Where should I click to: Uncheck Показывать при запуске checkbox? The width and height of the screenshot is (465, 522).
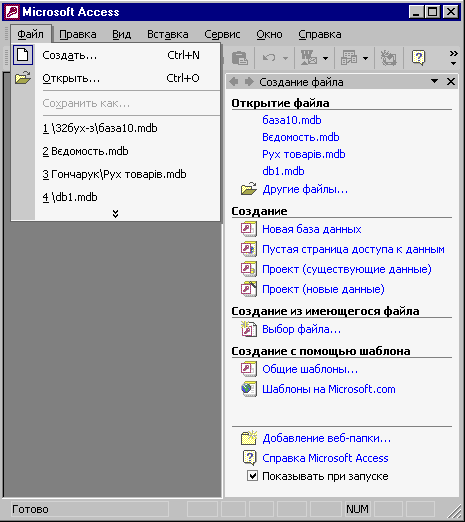click(x=252, y=476)
